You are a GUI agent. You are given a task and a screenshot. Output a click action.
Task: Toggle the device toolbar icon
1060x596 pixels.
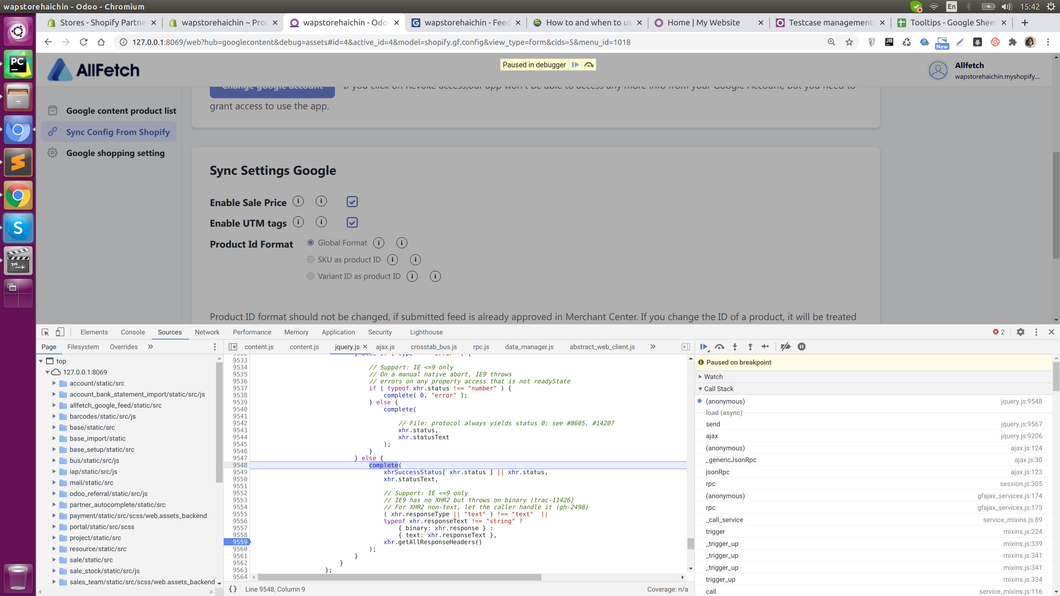tap(60, 332)
